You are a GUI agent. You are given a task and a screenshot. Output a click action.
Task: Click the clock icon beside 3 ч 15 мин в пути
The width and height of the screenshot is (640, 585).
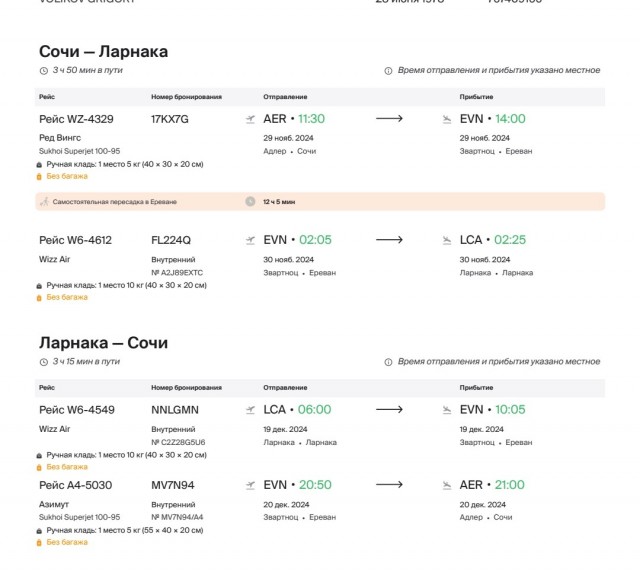click(x=44, y=362)
